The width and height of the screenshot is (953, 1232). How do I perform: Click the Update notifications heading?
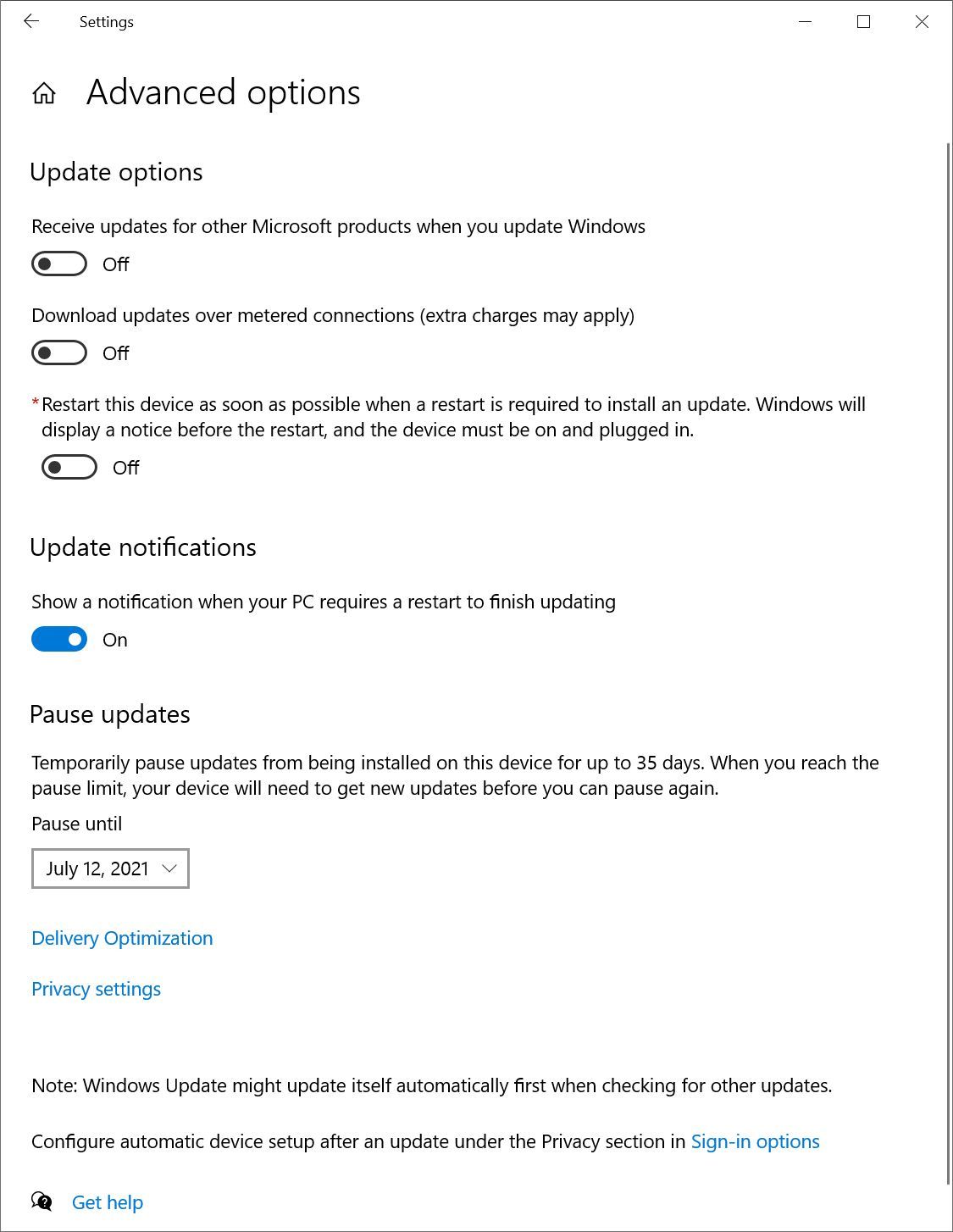143,547
